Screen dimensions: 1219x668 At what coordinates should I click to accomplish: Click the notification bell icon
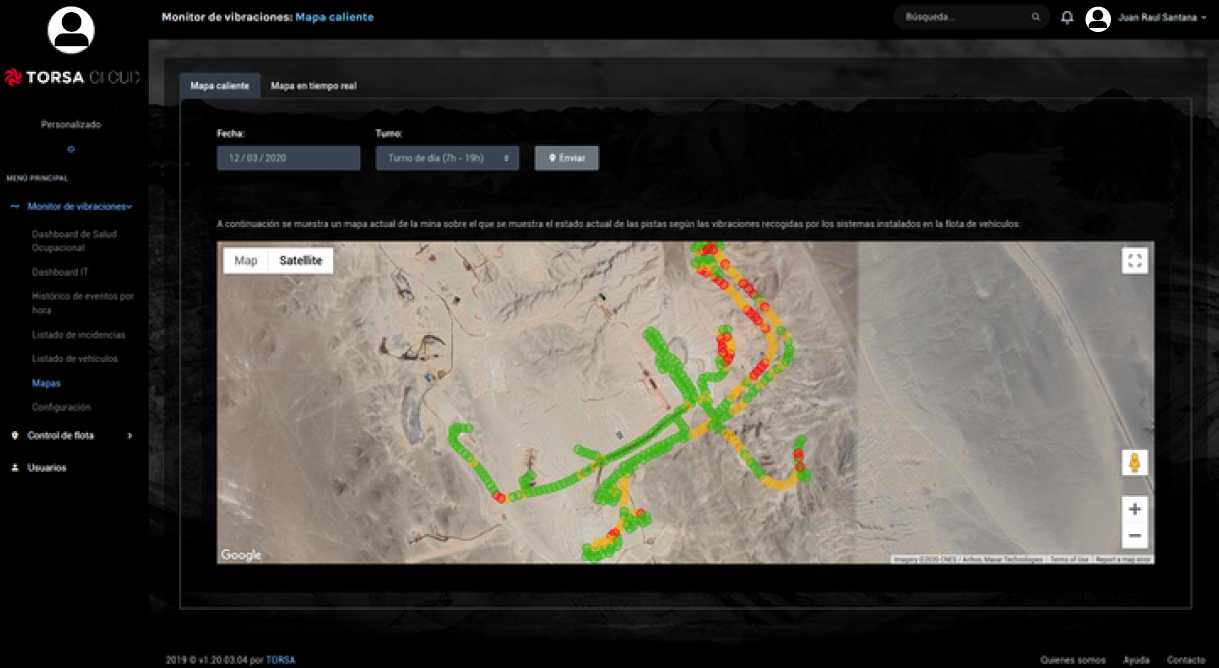coord(1067,18)
